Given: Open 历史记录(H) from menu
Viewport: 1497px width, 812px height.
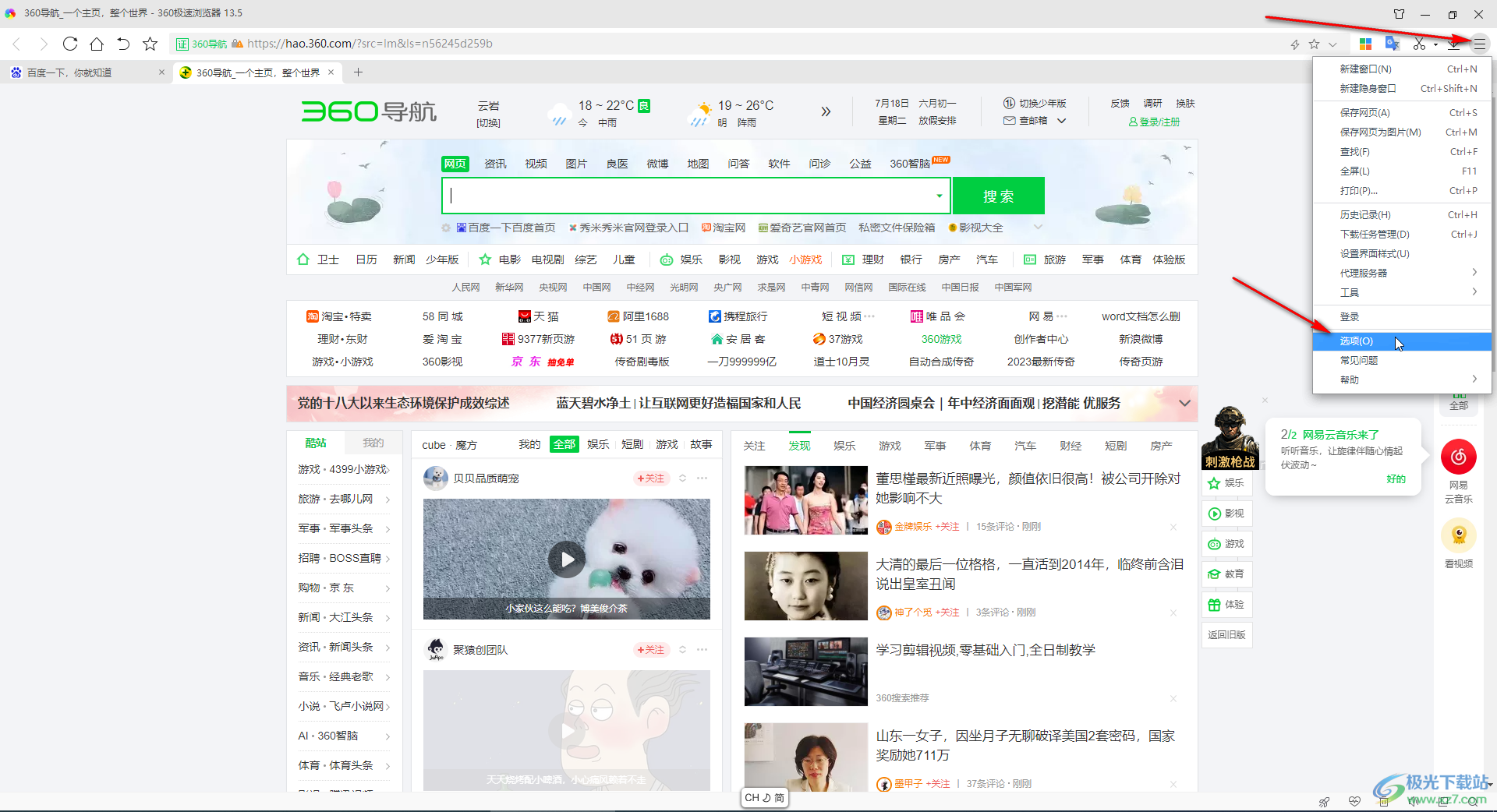Looking at the screenshot, I should [1402, 214].
